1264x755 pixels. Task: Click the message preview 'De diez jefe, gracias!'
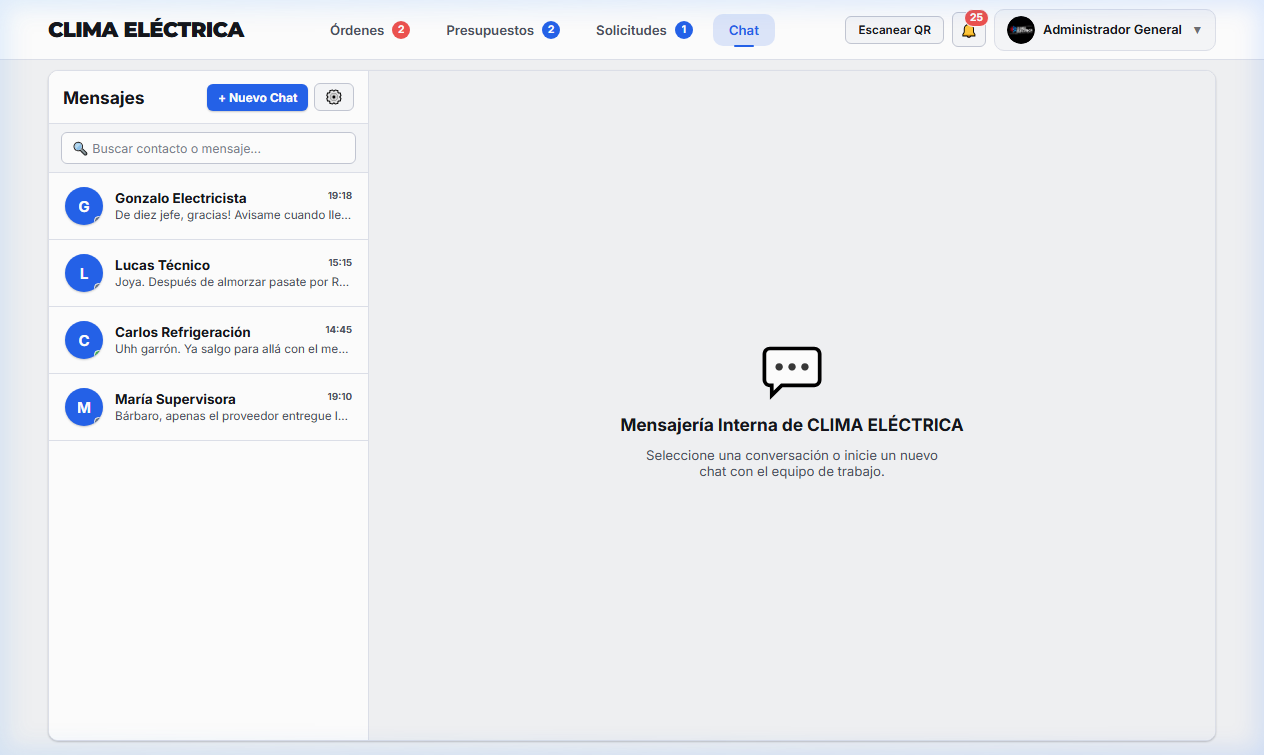[233, 215]
